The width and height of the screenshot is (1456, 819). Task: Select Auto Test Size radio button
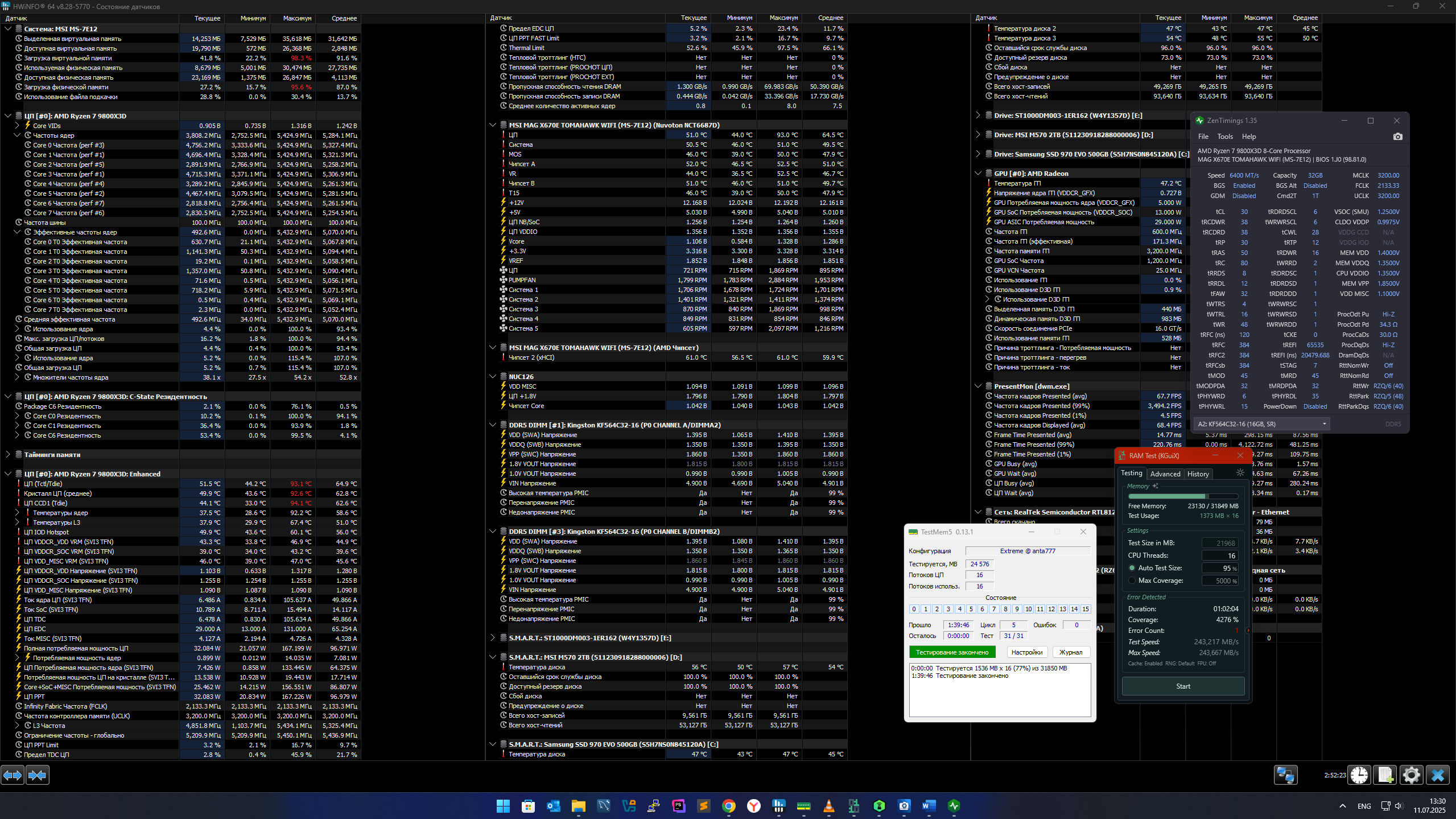(x=1132, y=568)
